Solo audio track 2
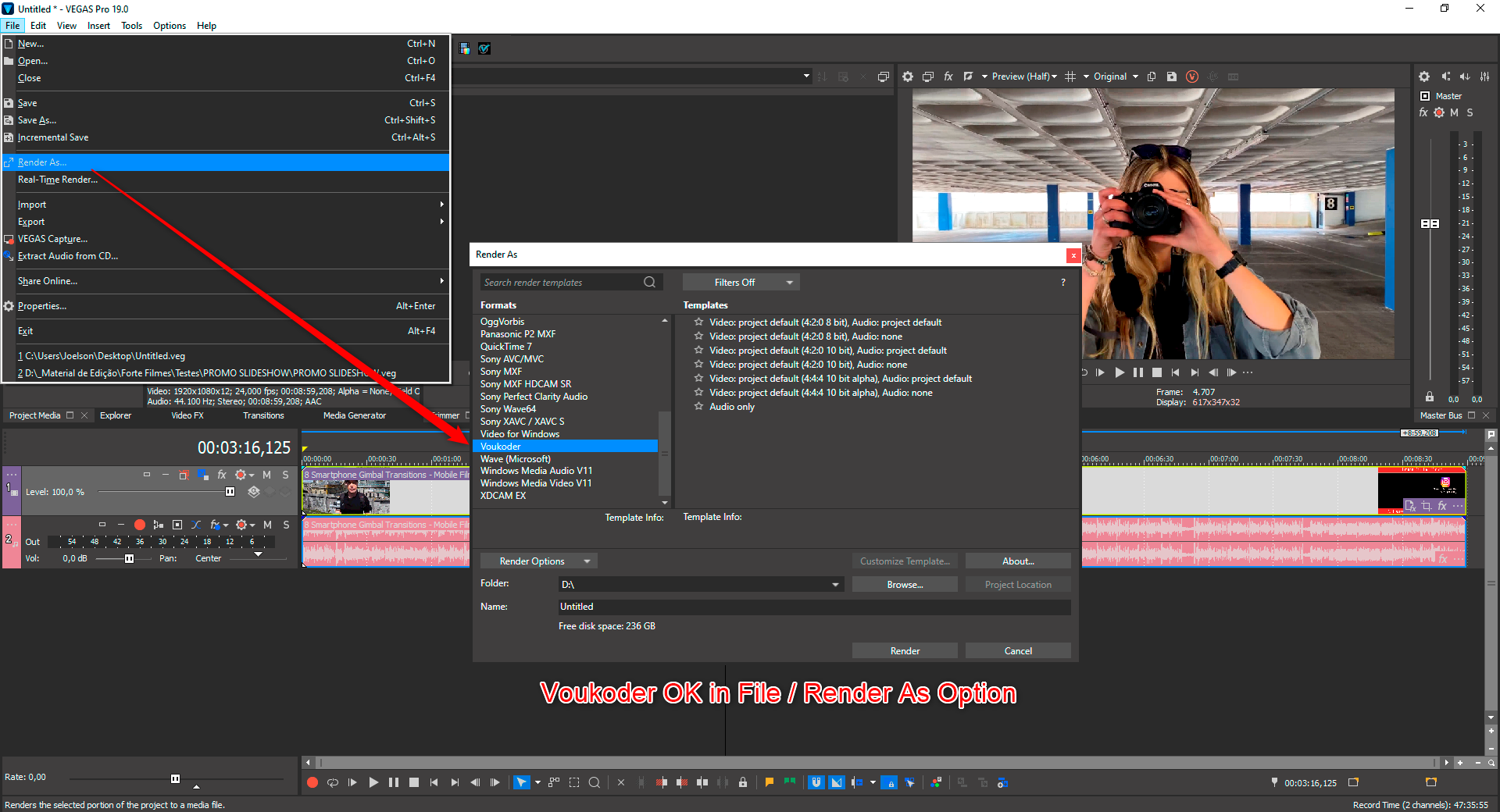The image size is (1500, 812). click(286, 525)
